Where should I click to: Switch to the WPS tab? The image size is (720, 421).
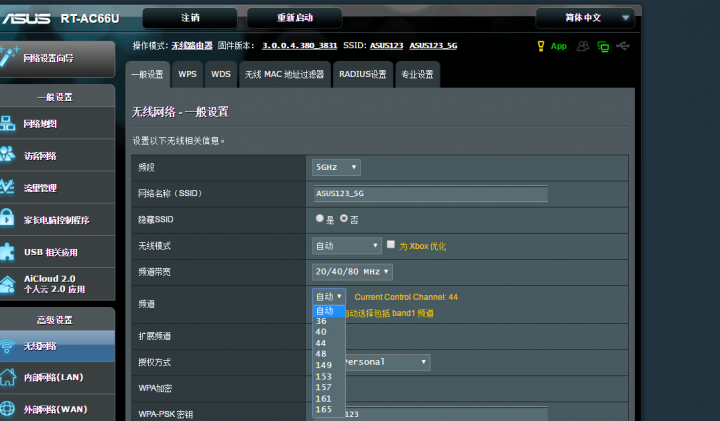point(187,74)
